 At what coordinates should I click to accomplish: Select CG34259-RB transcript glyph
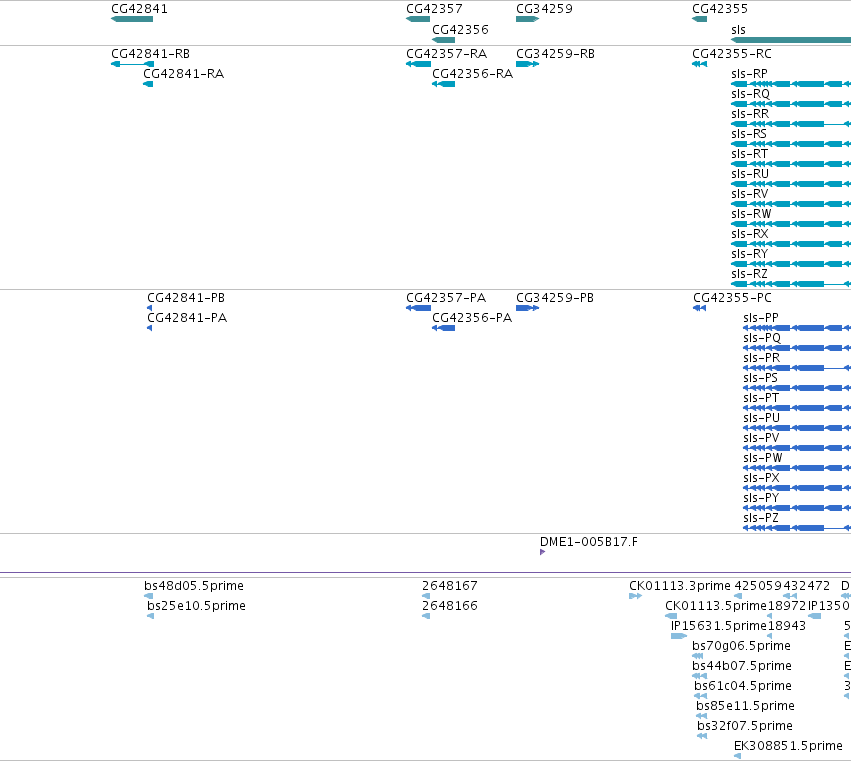(528, 64)
